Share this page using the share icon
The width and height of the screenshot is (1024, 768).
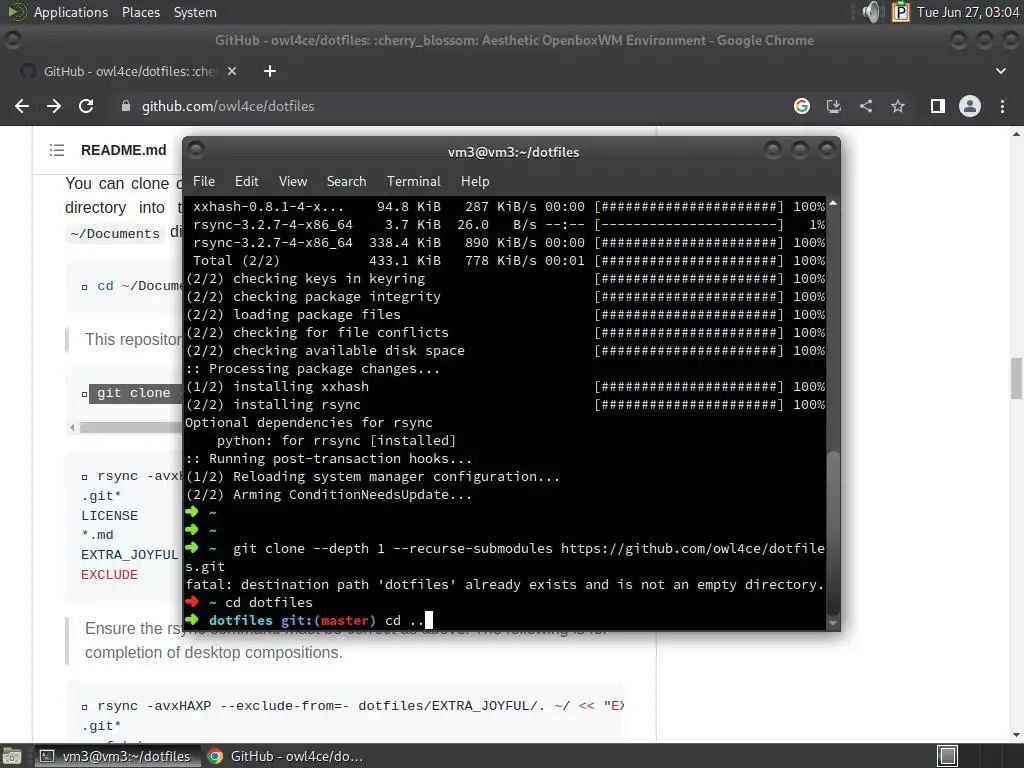point(866,106)
